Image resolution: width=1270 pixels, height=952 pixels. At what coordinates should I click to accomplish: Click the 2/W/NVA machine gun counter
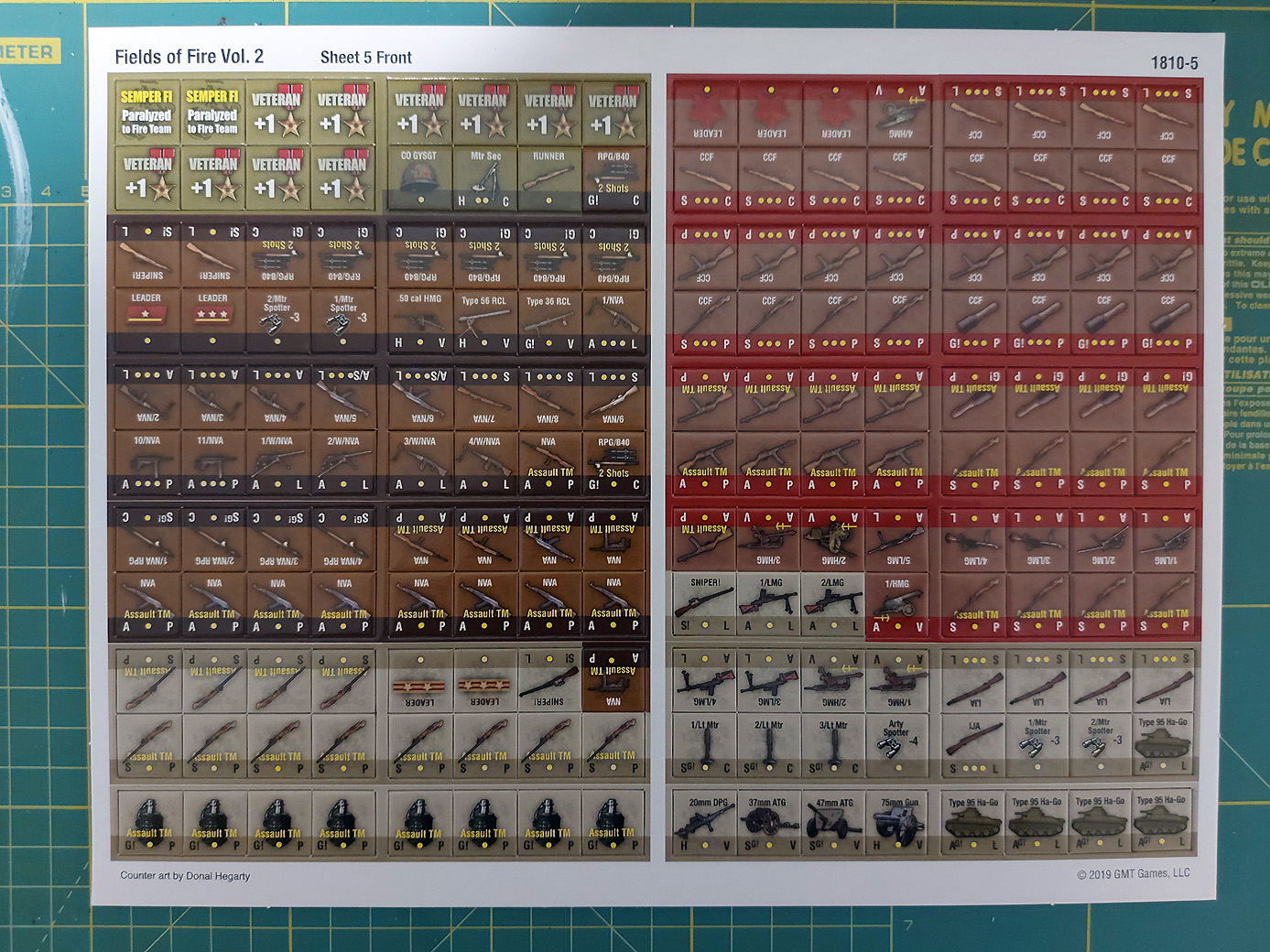pyautogui.click(x=342, y=462)
